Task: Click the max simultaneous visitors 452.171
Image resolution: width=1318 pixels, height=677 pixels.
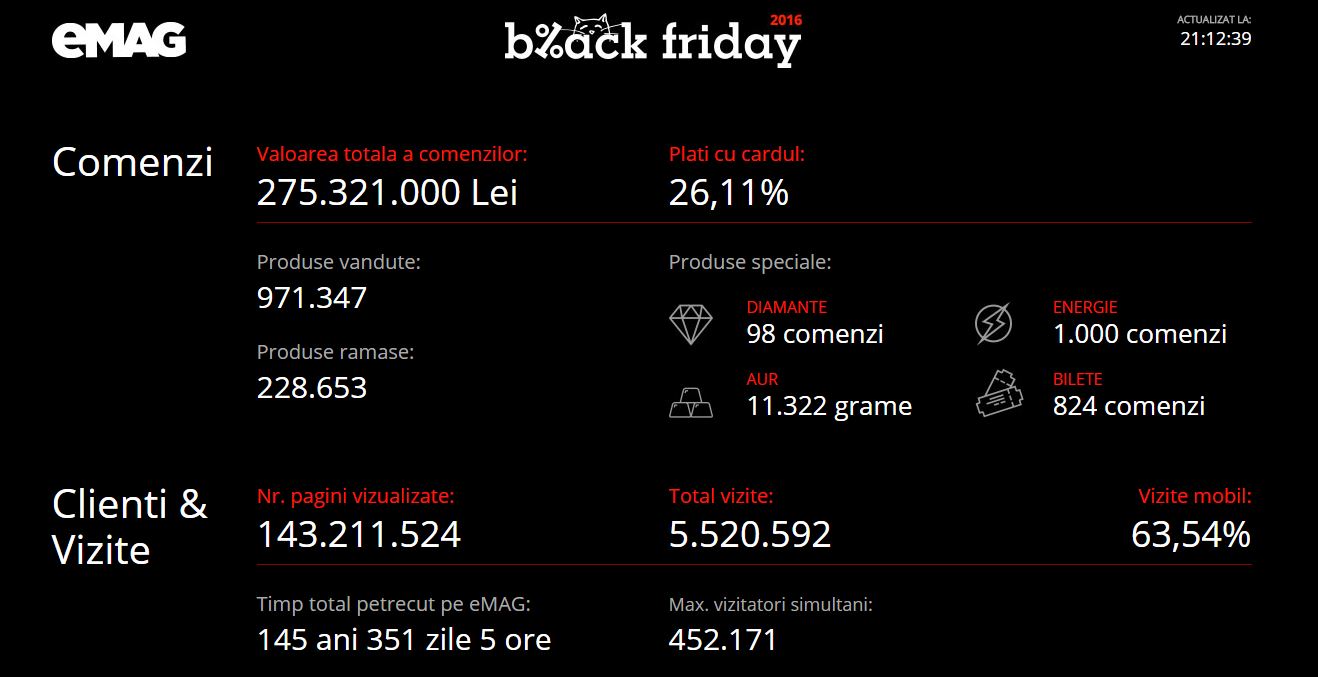Action: coord(722,639)
